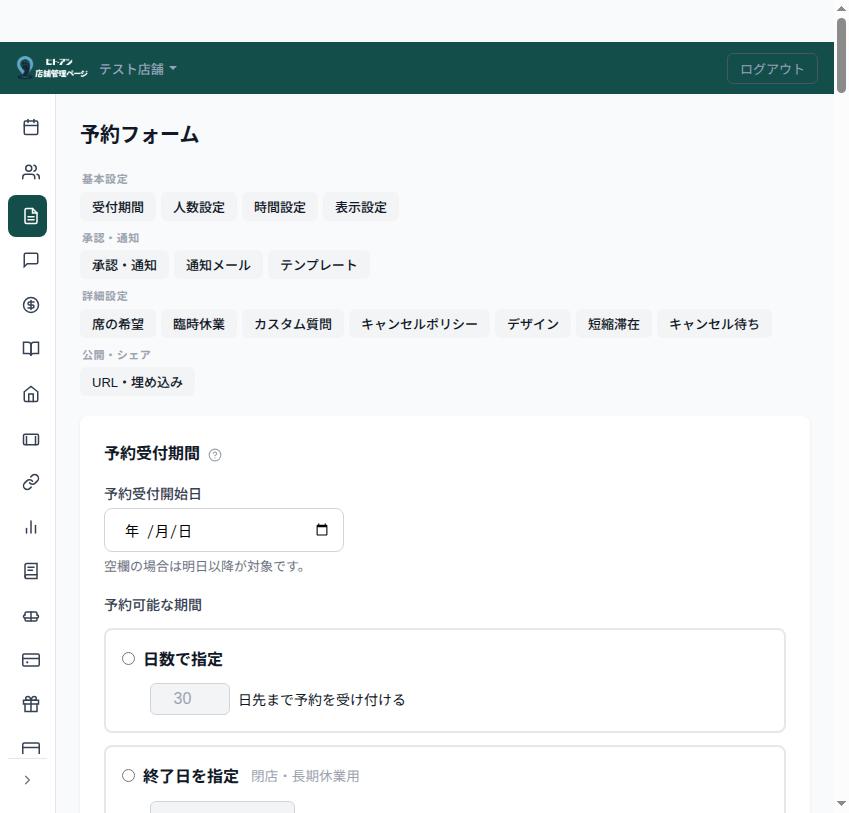This screenshot has width=849, height=813.
Task: Click the 閉店・長期休業用 note text
Action: pyautogui.click(x=305, y=776)
